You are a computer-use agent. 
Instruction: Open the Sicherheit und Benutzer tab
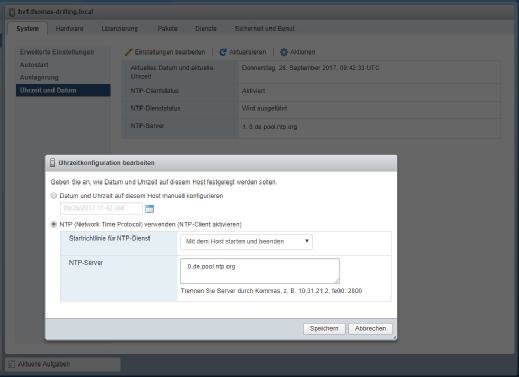(265, 28)
